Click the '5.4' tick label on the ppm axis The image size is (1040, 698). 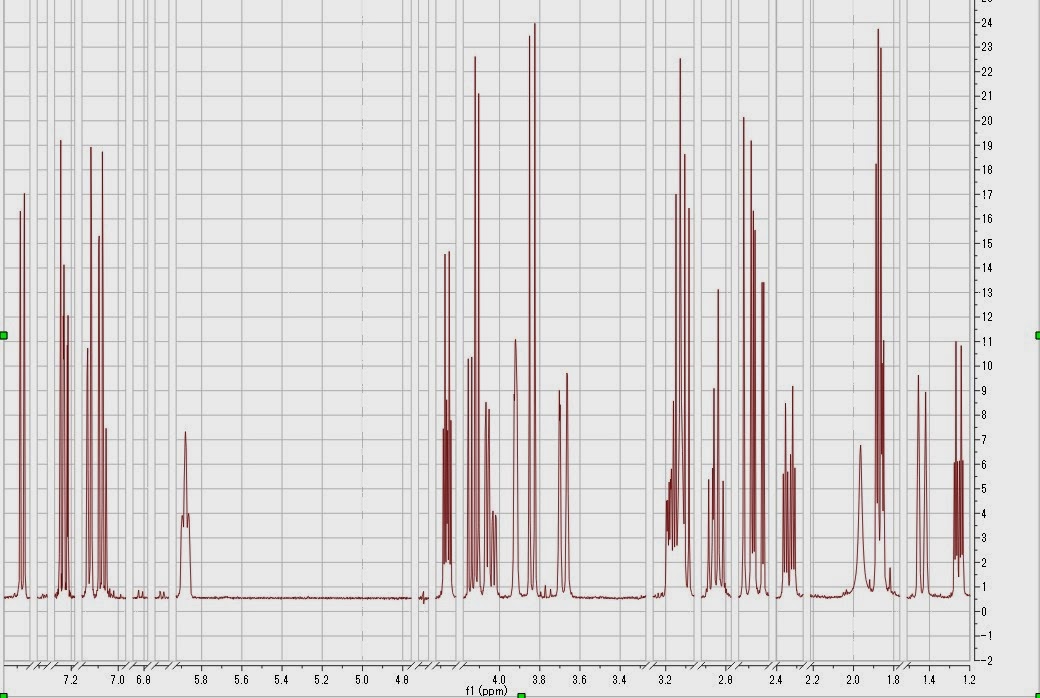point(282,680)
